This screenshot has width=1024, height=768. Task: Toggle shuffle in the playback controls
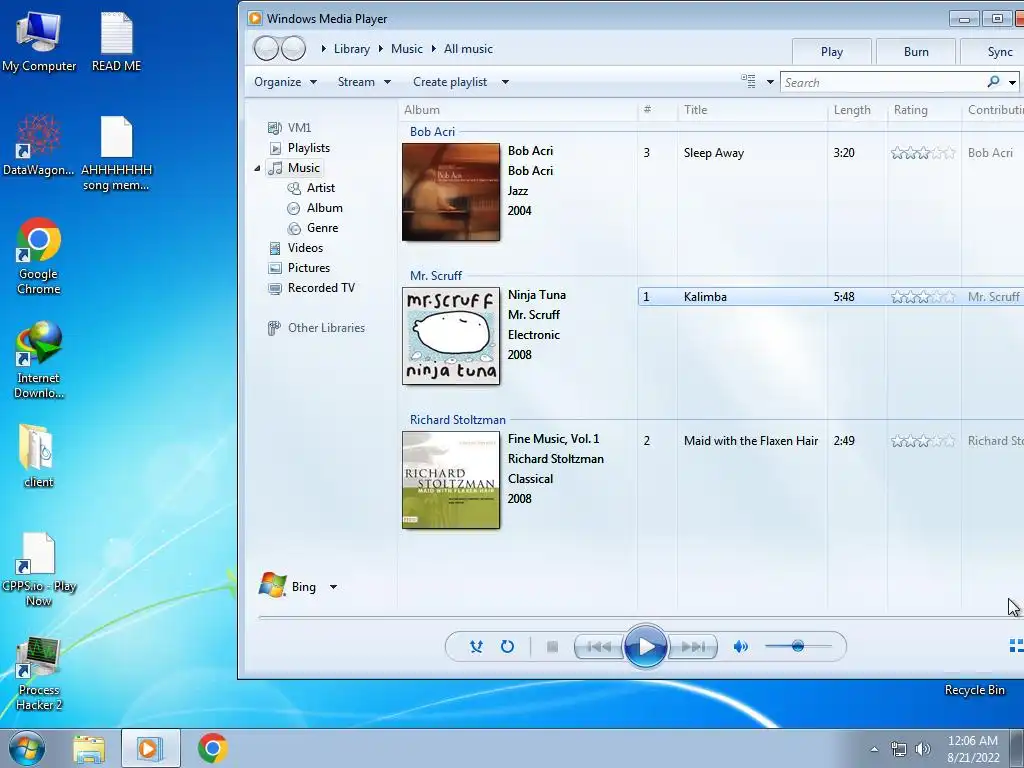[x=476, y=647]
